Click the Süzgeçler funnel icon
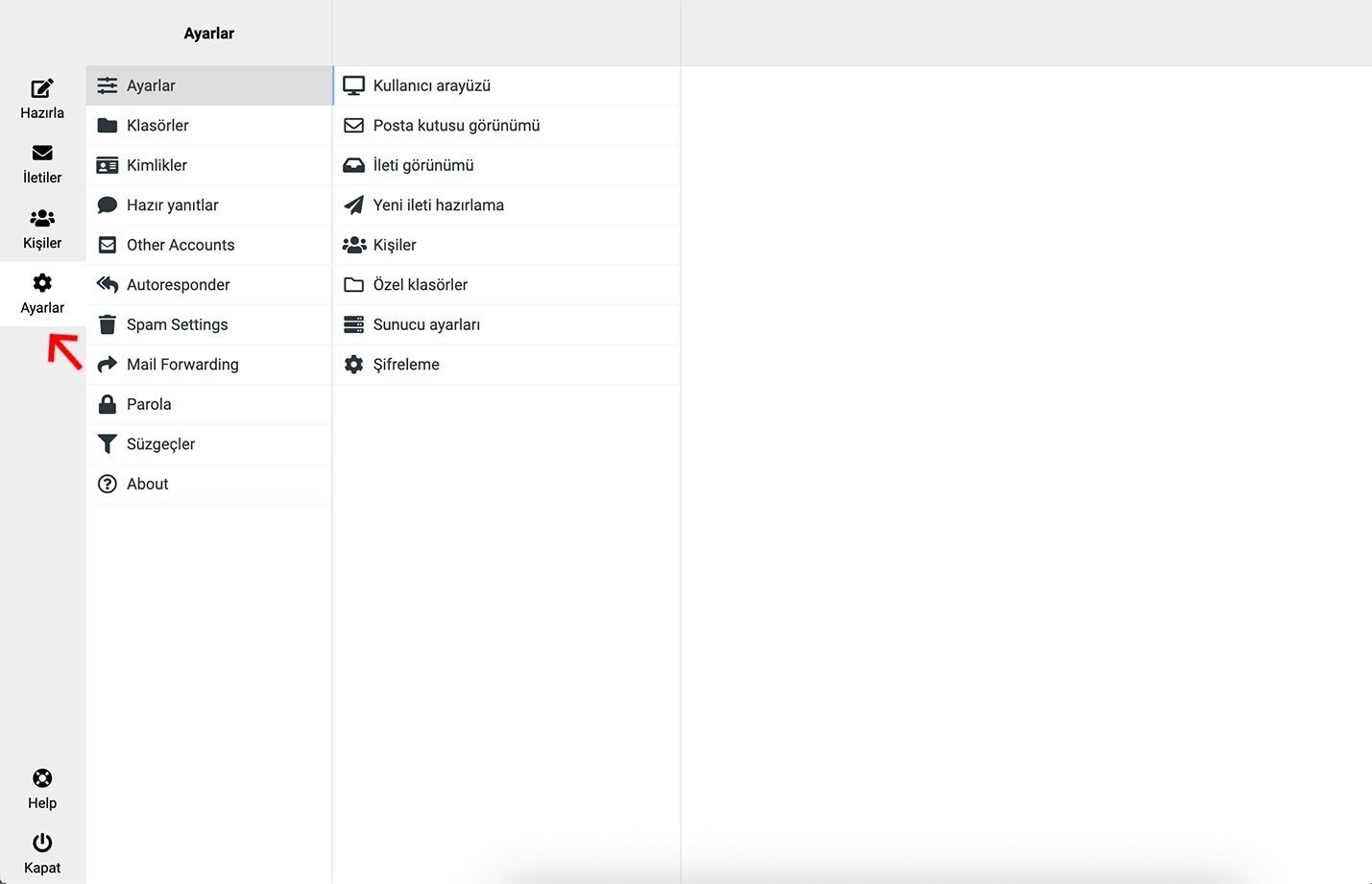 [108, 444]
